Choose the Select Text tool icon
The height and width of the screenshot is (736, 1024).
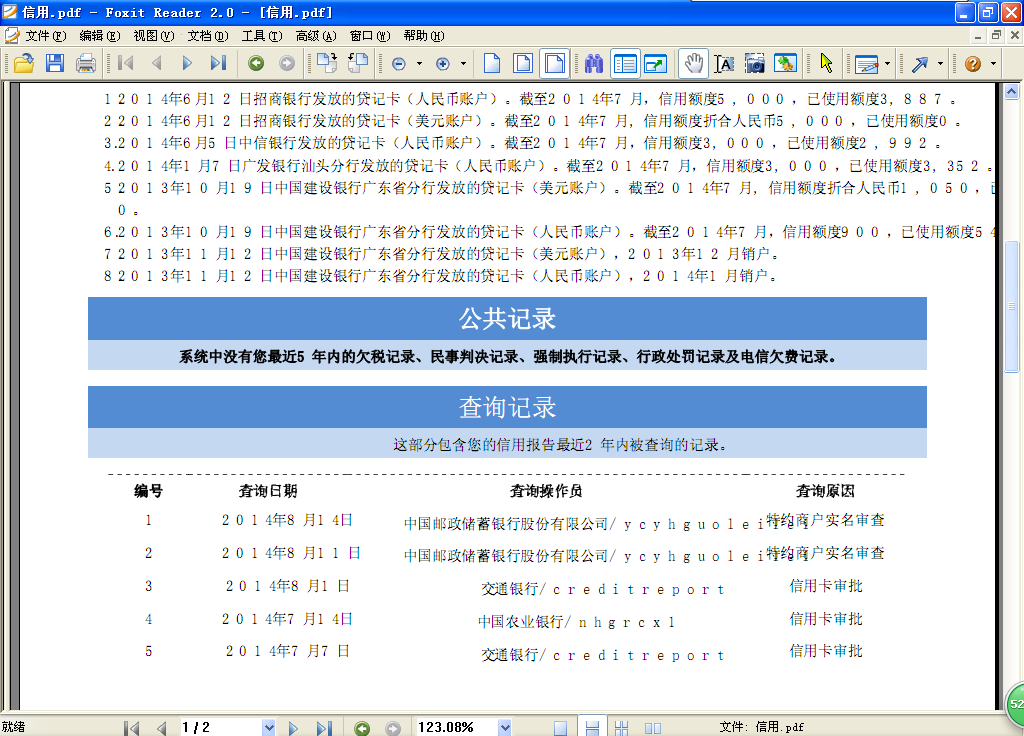click(x=724, y=63)
